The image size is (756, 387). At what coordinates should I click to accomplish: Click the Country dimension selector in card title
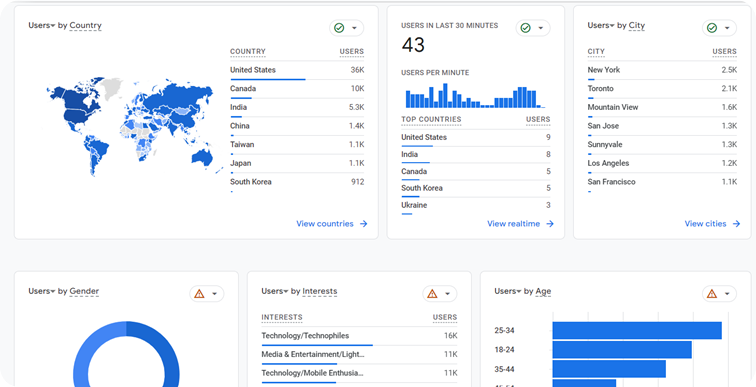[x=85, y=26]
